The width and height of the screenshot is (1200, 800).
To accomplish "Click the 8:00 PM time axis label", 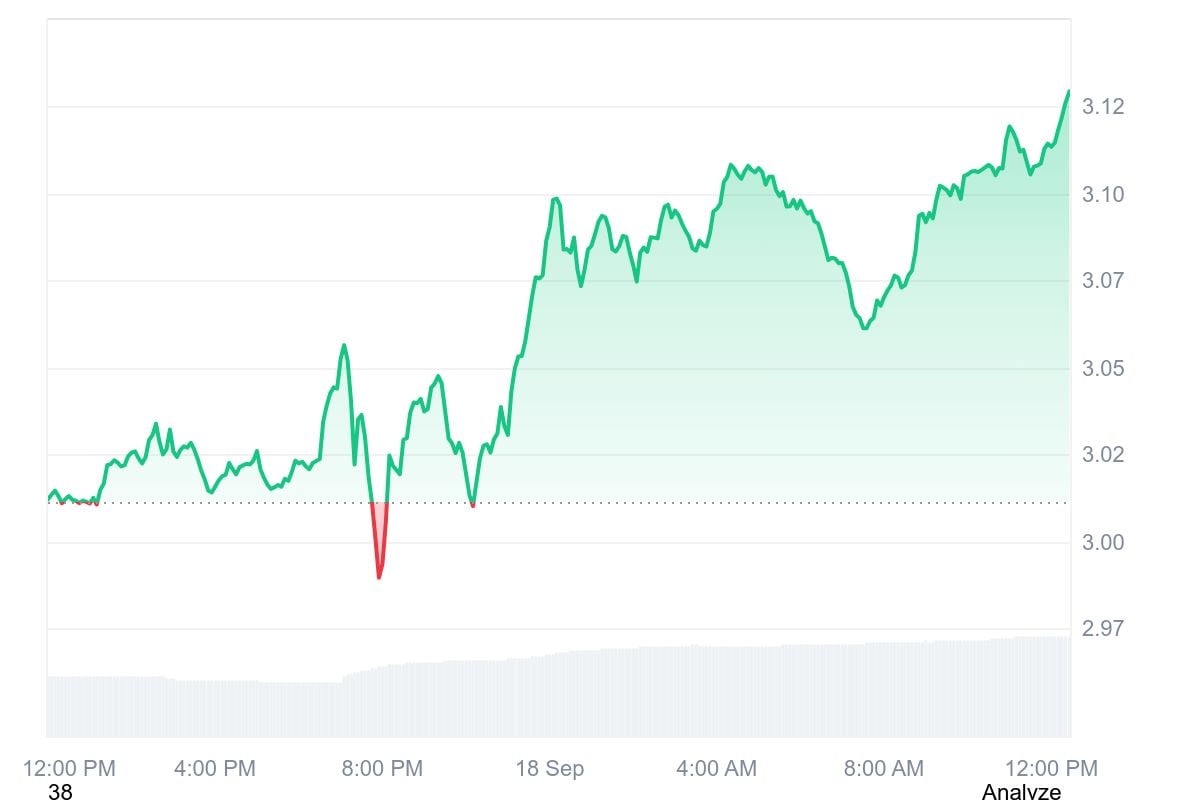I will [x=381, y=768].
